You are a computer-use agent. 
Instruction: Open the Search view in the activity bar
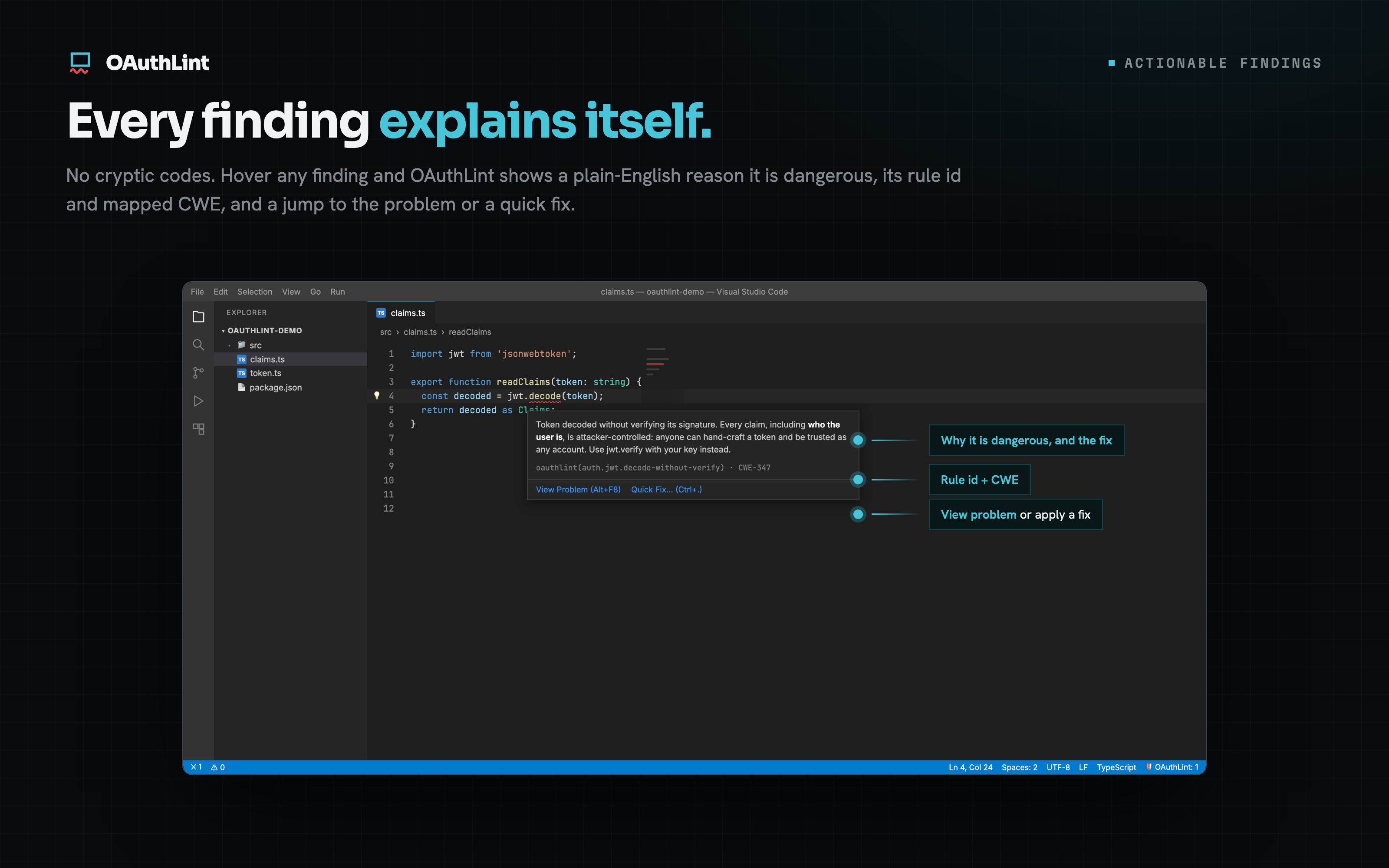point(198,345)
